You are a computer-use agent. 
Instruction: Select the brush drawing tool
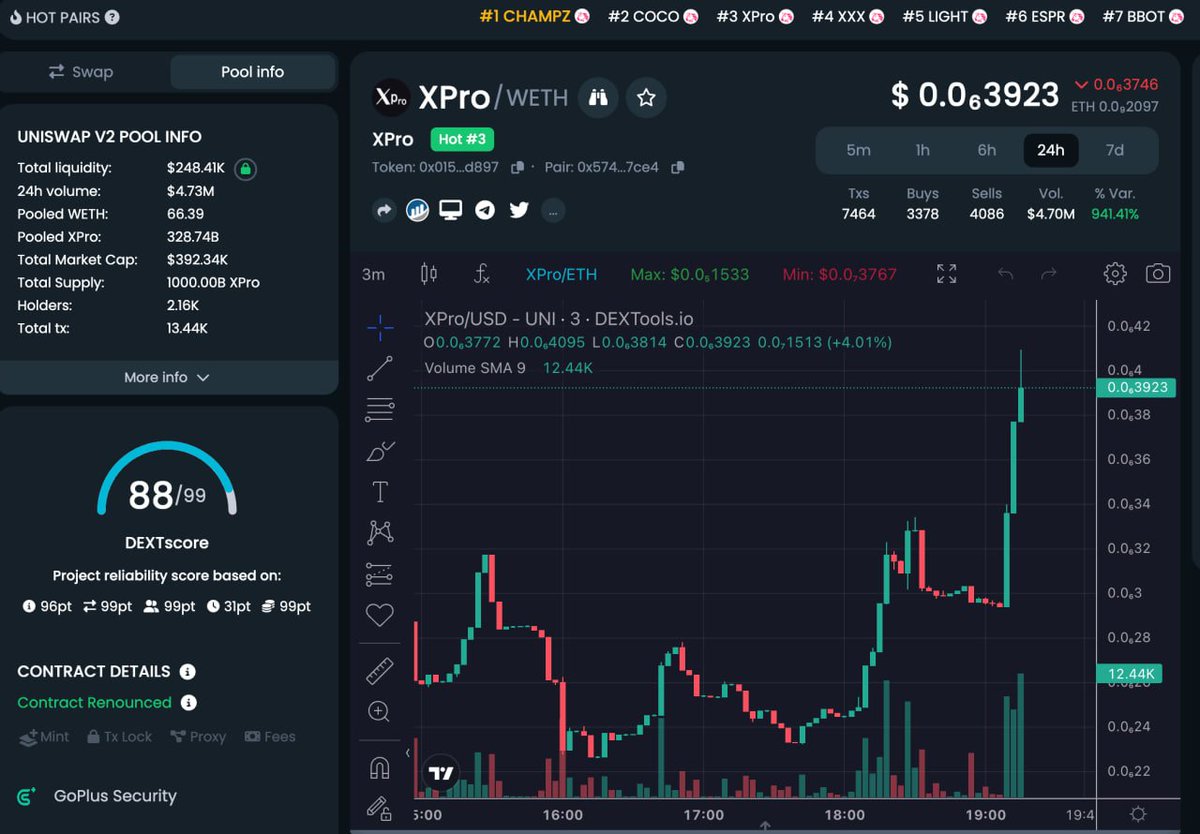(380, 451)
